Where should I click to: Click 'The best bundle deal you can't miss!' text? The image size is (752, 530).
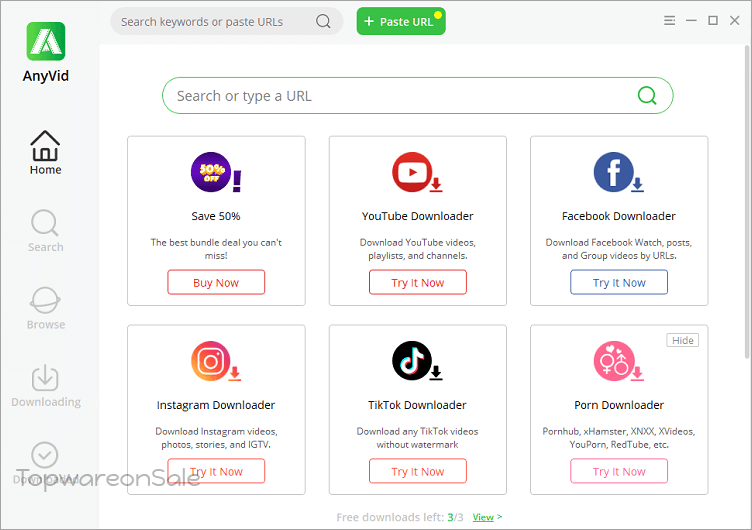pyautogui.click(x=216, y=249)
